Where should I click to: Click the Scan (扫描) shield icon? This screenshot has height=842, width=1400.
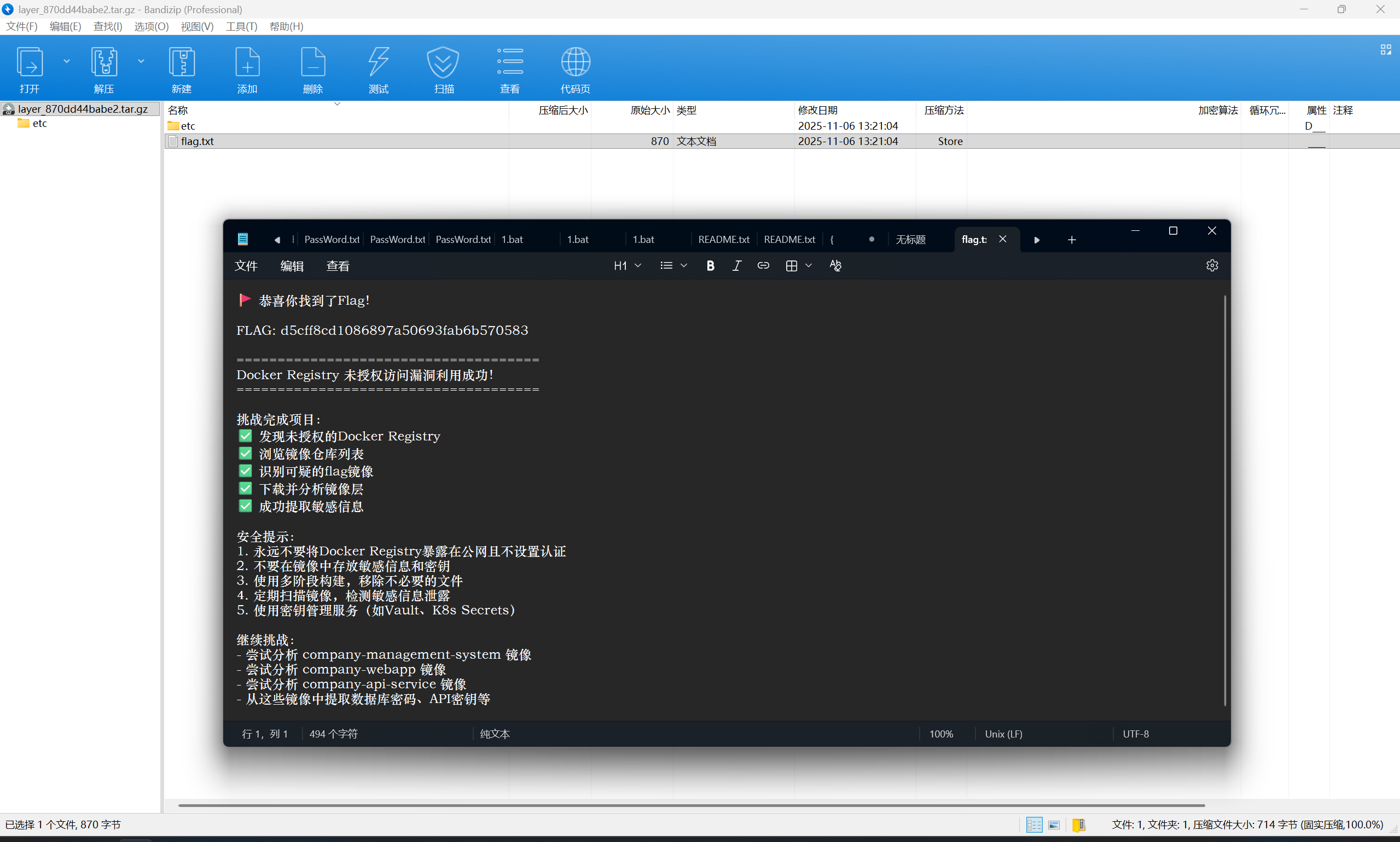(x=443, y=62)
